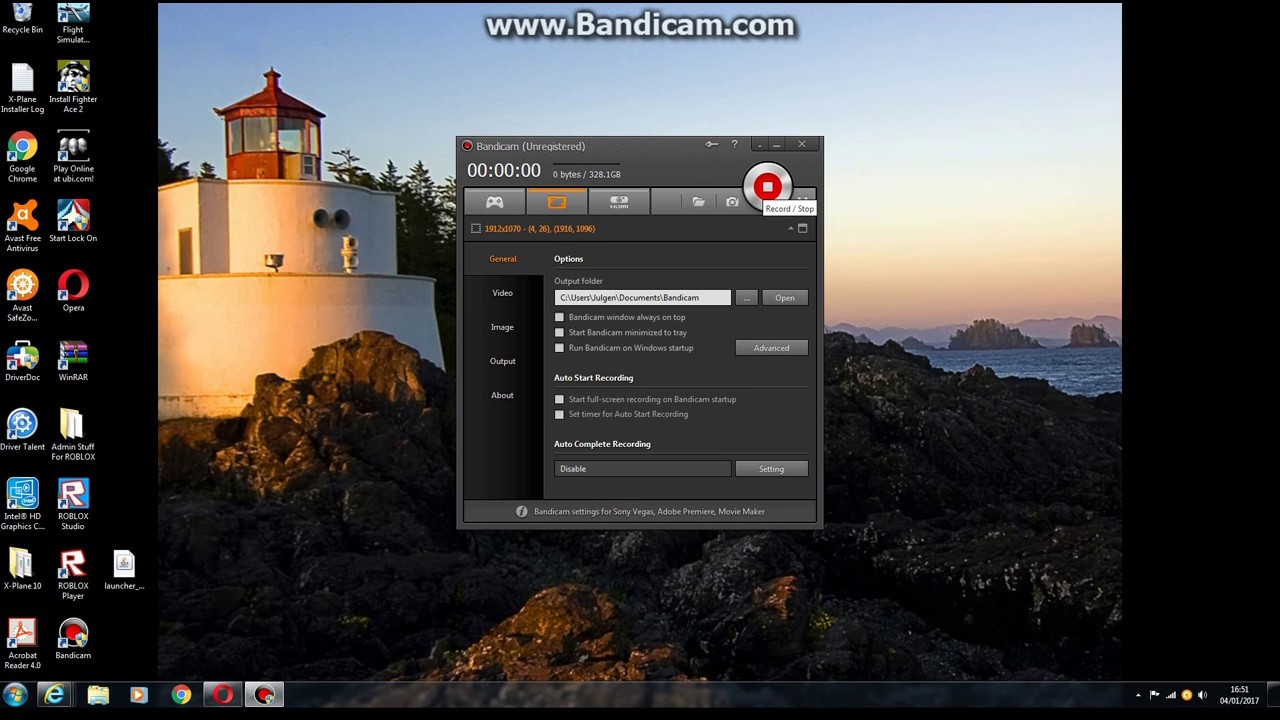1280x720 pixels.
Task: Open the Video settings tab
Action: point(502,293)
